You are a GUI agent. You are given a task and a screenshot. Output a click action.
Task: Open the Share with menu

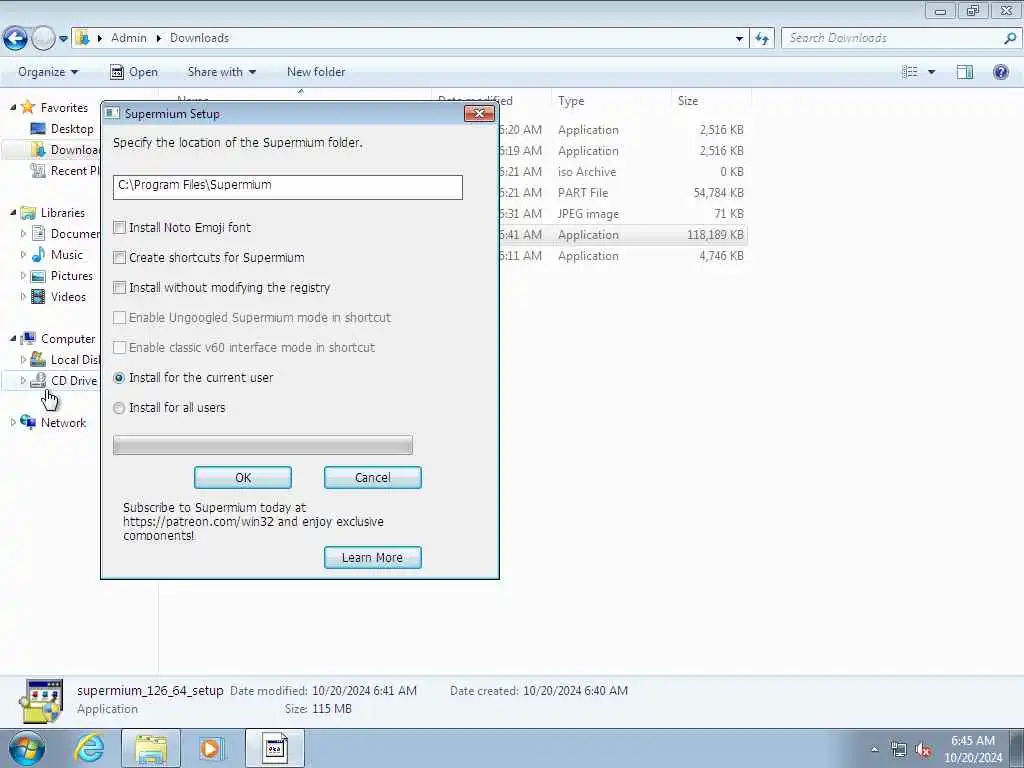[221, 72]
